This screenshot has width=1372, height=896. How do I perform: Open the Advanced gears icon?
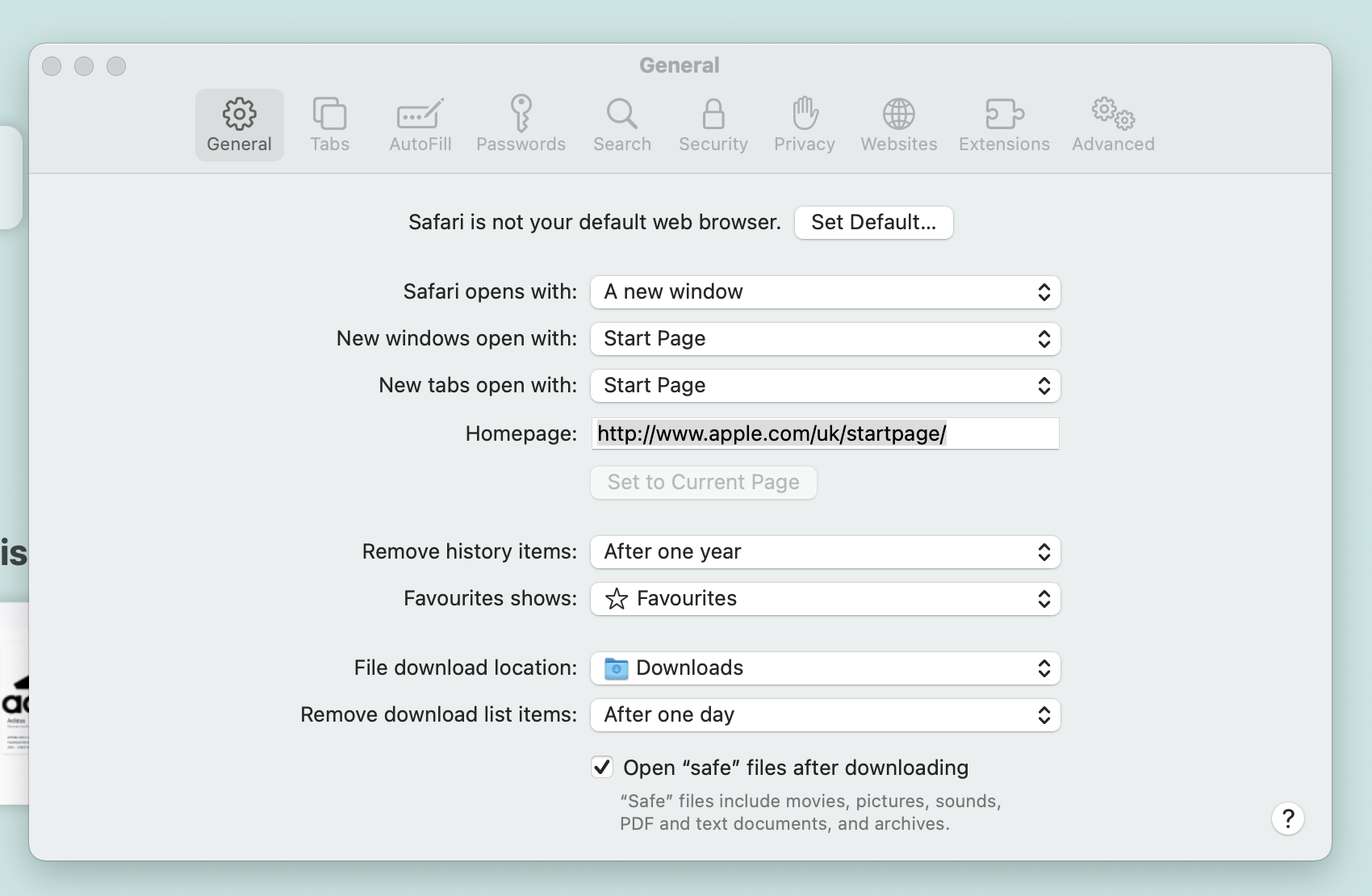pyautogui.click(x=1113, y=113)
